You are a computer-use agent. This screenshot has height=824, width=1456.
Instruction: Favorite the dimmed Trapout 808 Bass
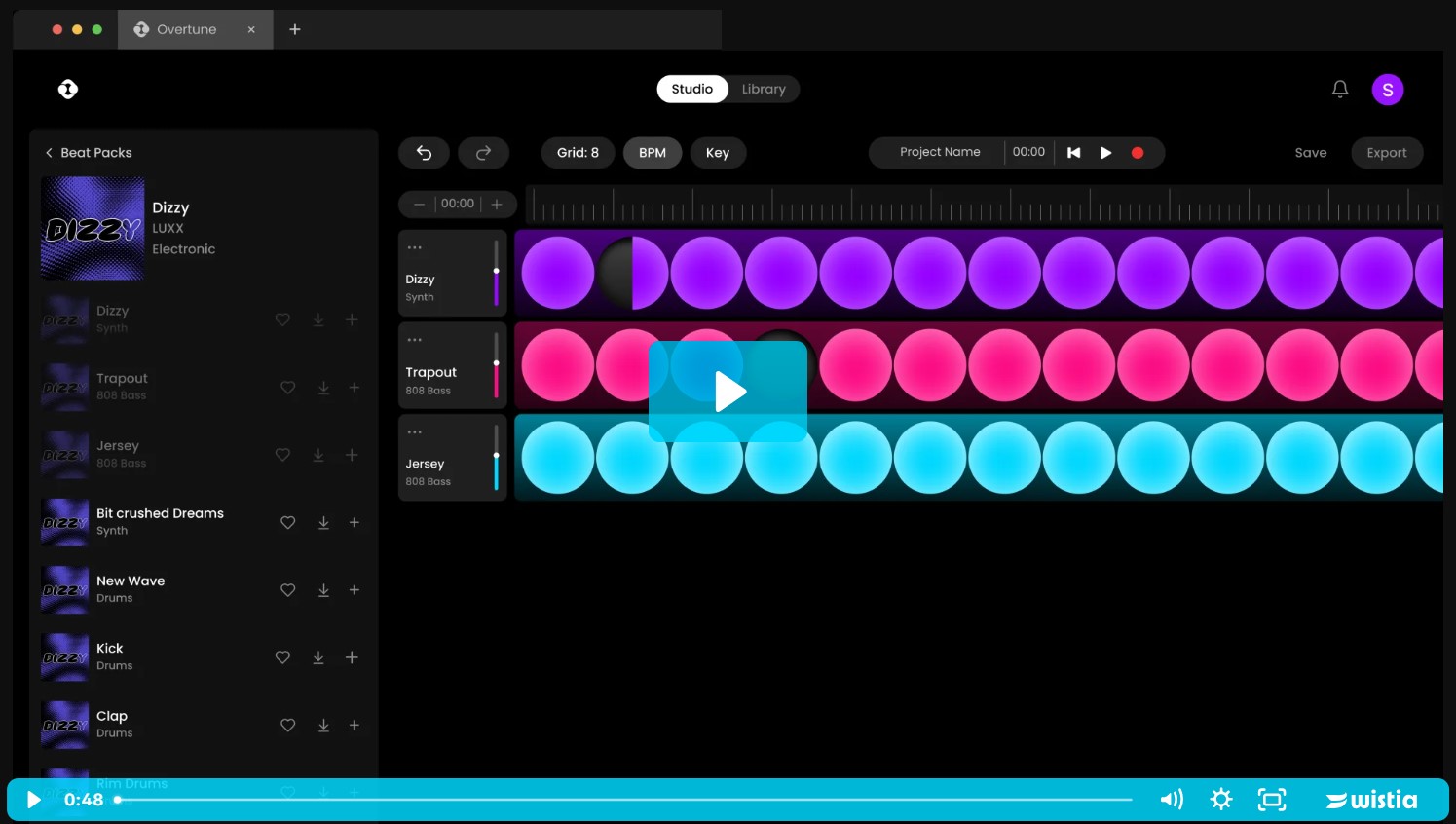click(288, 388)
